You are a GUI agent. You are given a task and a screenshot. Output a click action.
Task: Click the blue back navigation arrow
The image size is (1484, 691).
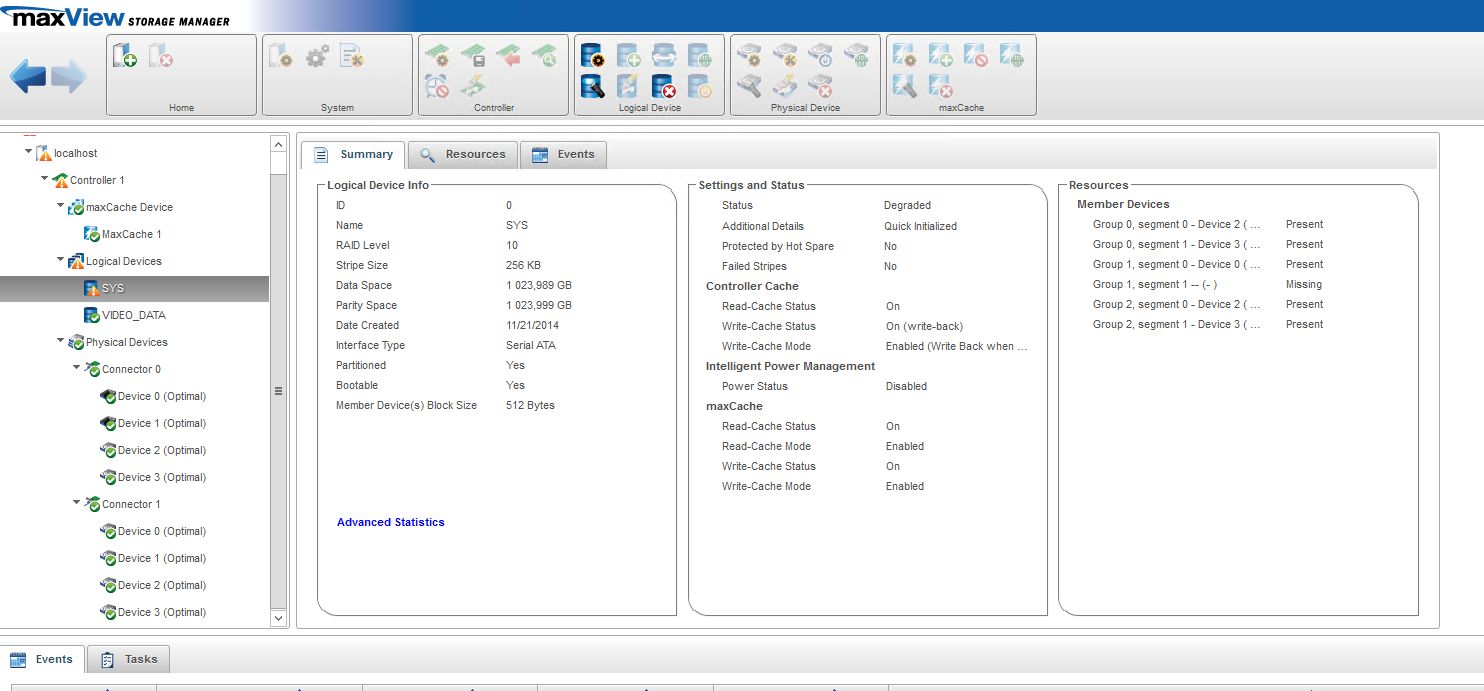point(28,76)
